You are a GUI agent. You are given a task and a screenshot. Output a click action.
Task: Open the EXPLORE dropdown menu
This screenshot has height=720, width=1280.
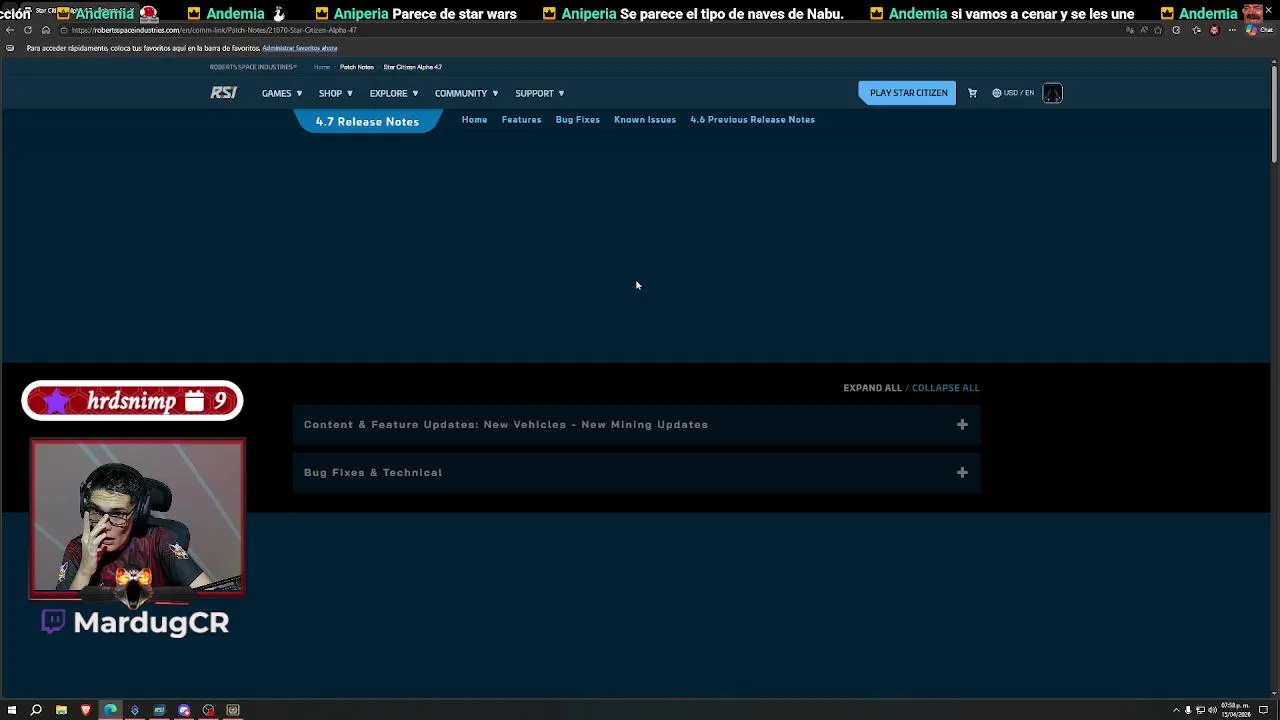click(x=394, y=93)
